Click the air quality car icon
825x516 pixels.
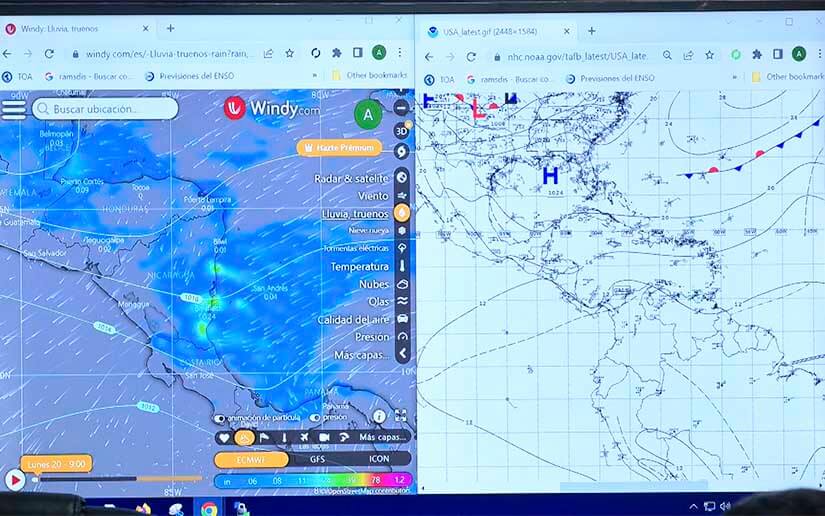click(x=402, y=319)
